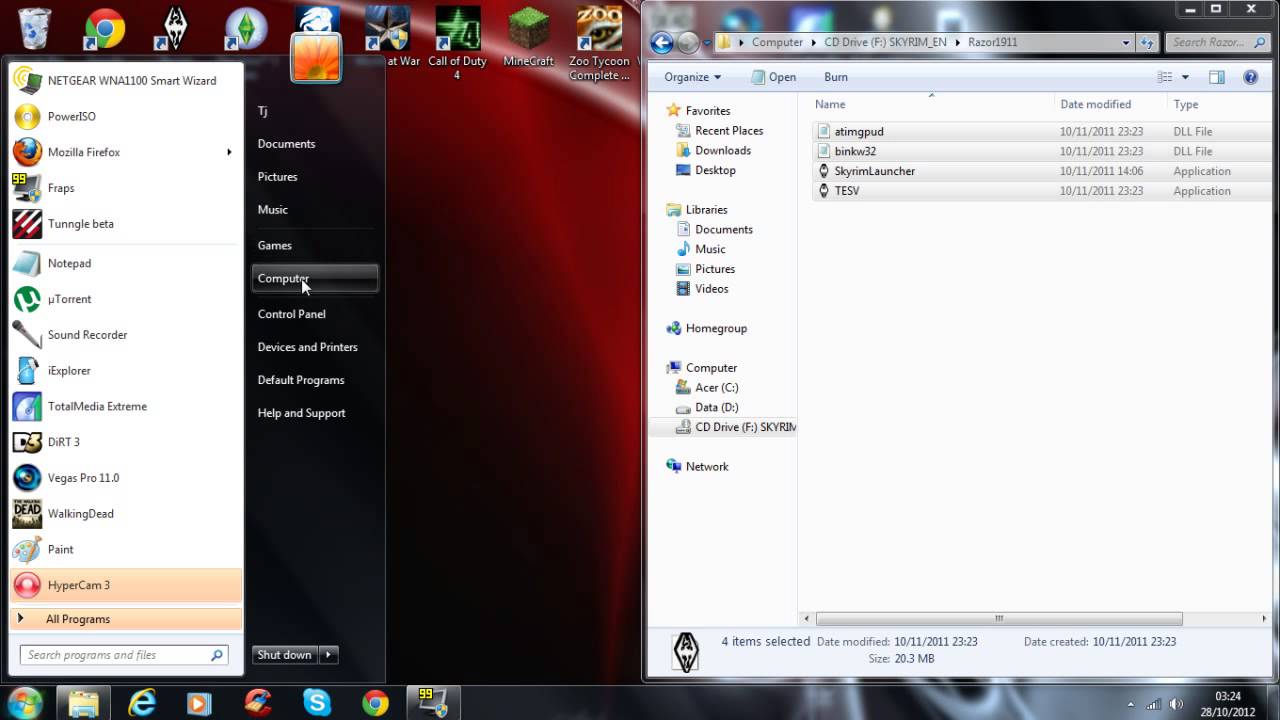Open Paint from Start menu
The width and height of the screenshot is (1280, 720).
pos(126,550)
